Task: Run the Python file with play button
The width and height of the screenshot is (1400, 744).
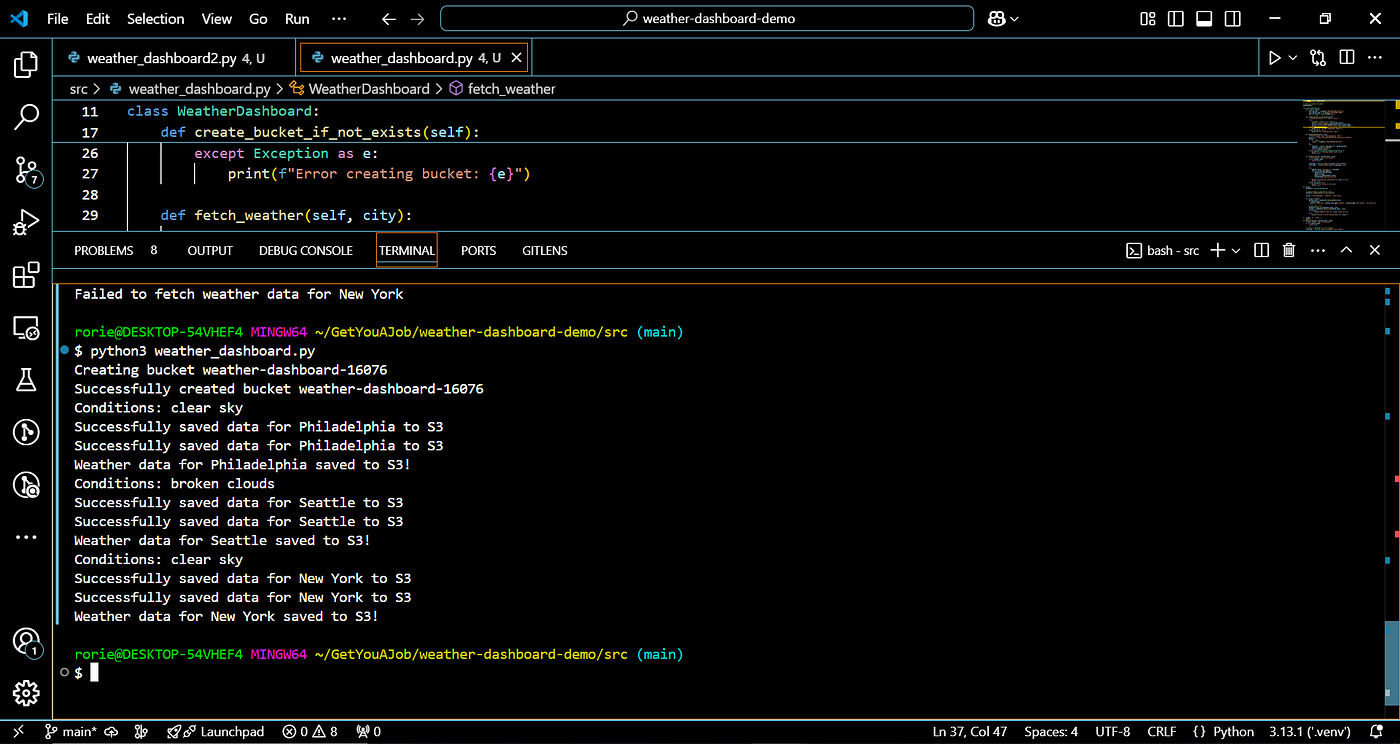Action: pos(1274,58)
